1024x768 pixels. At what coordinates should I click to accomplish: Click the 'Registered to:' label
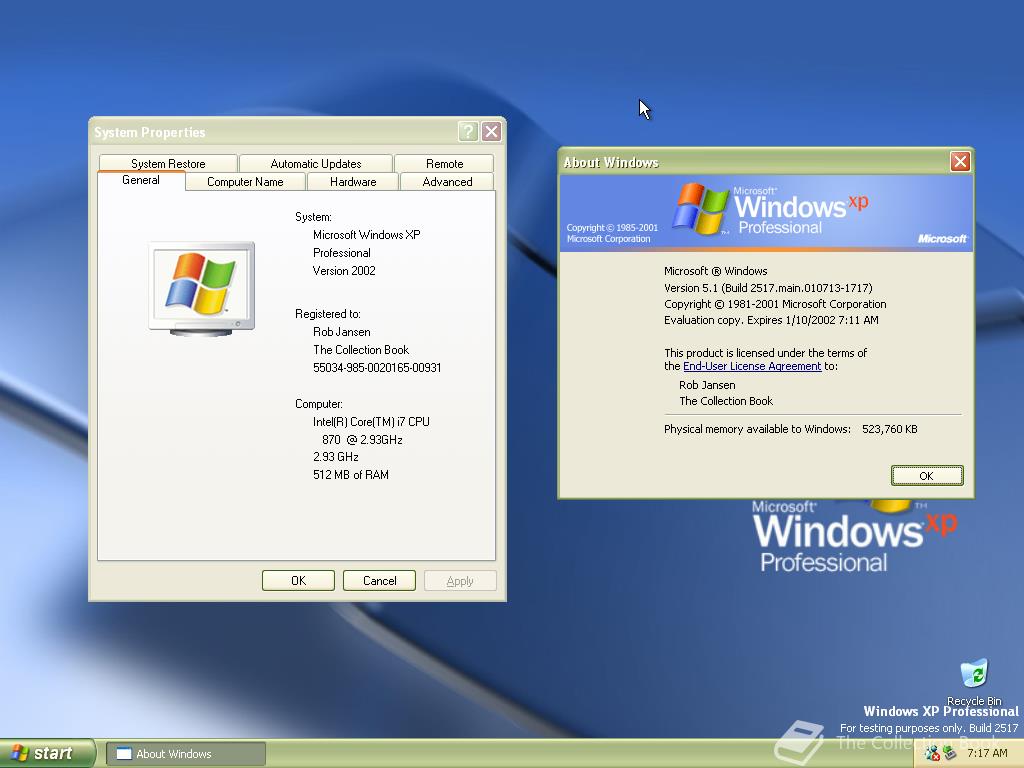(x=328, y=314)
